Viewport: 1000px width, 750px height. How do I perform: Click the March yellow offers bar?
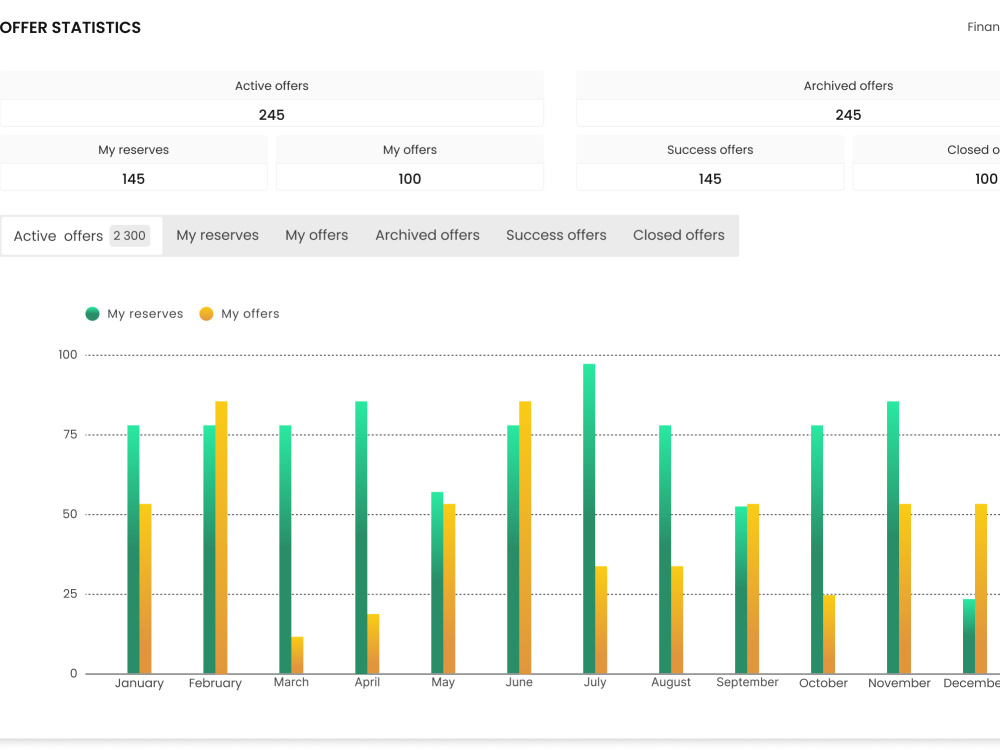point(297,655)
